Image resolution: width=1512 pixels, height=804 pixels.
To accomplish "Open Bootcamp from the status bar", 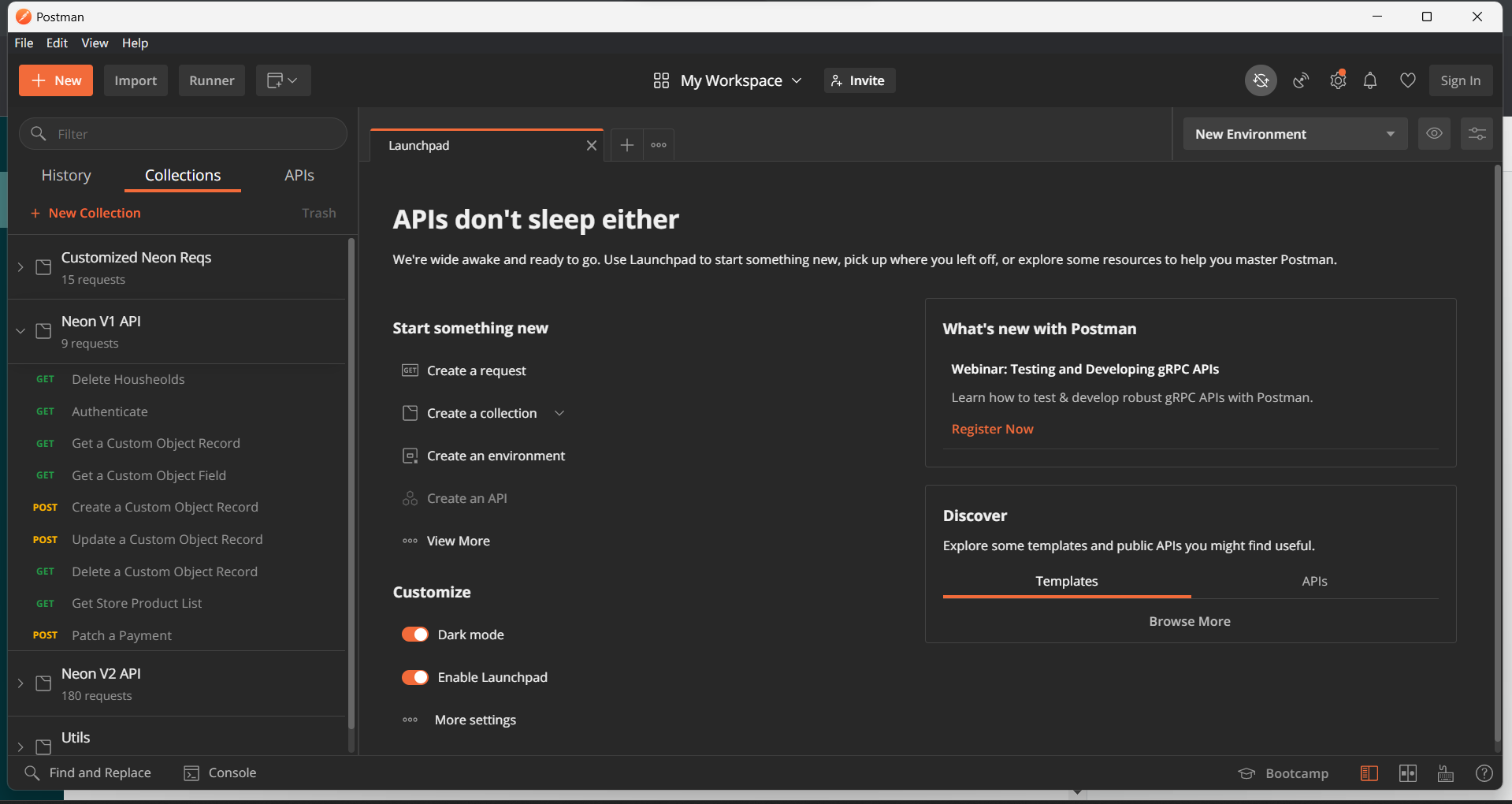I will click(1284, 773).
